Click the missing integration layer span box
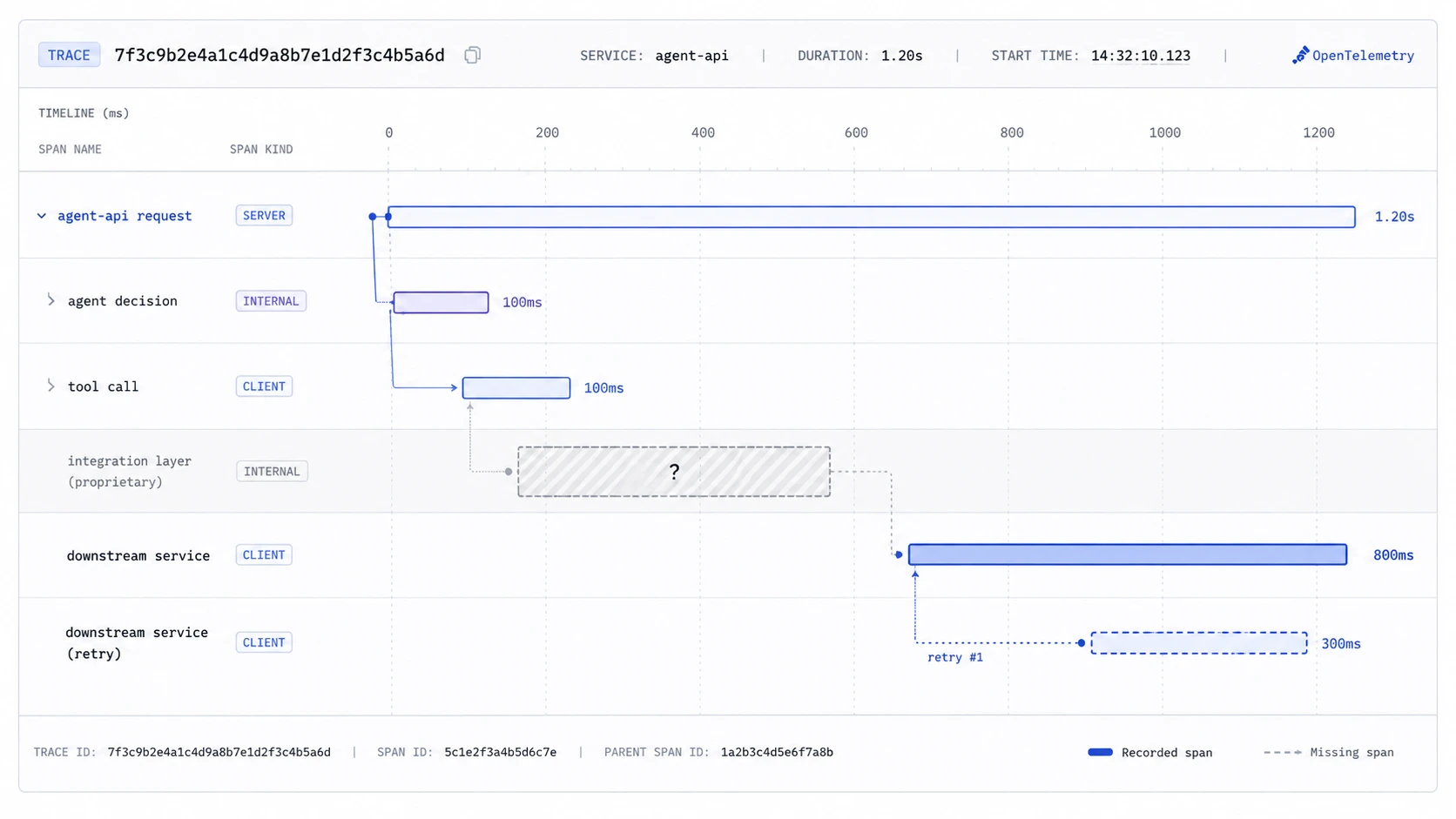This screenshot has height=819, width=1456. 674,472
